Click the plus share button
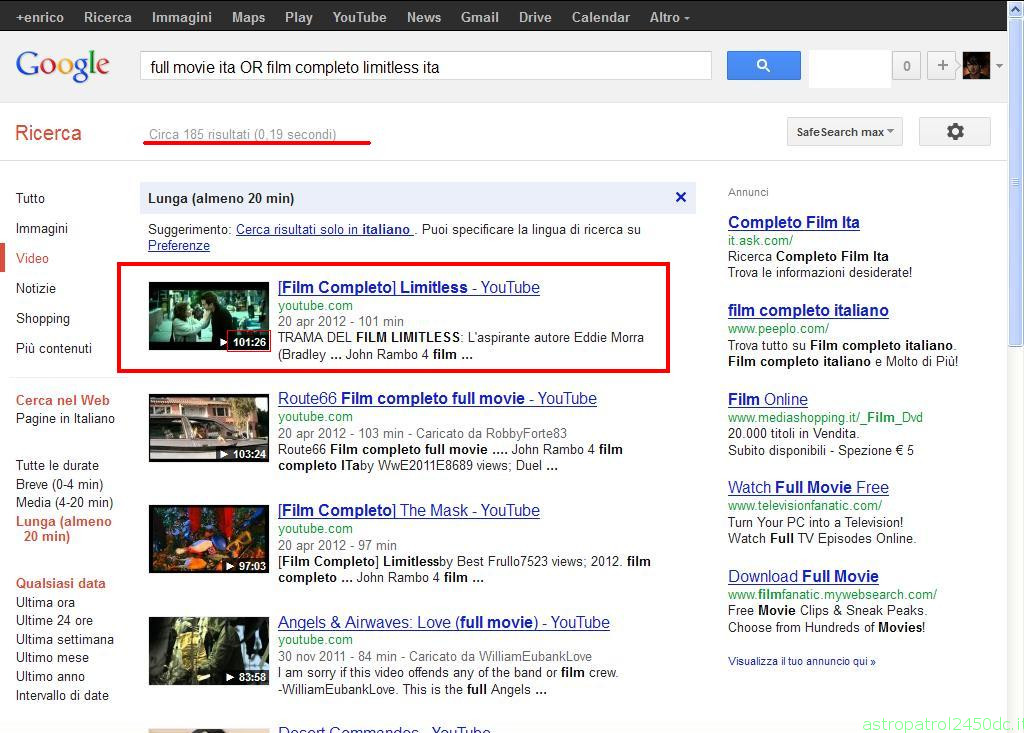This screenshot has height=733, width=1024. (942, 65)
